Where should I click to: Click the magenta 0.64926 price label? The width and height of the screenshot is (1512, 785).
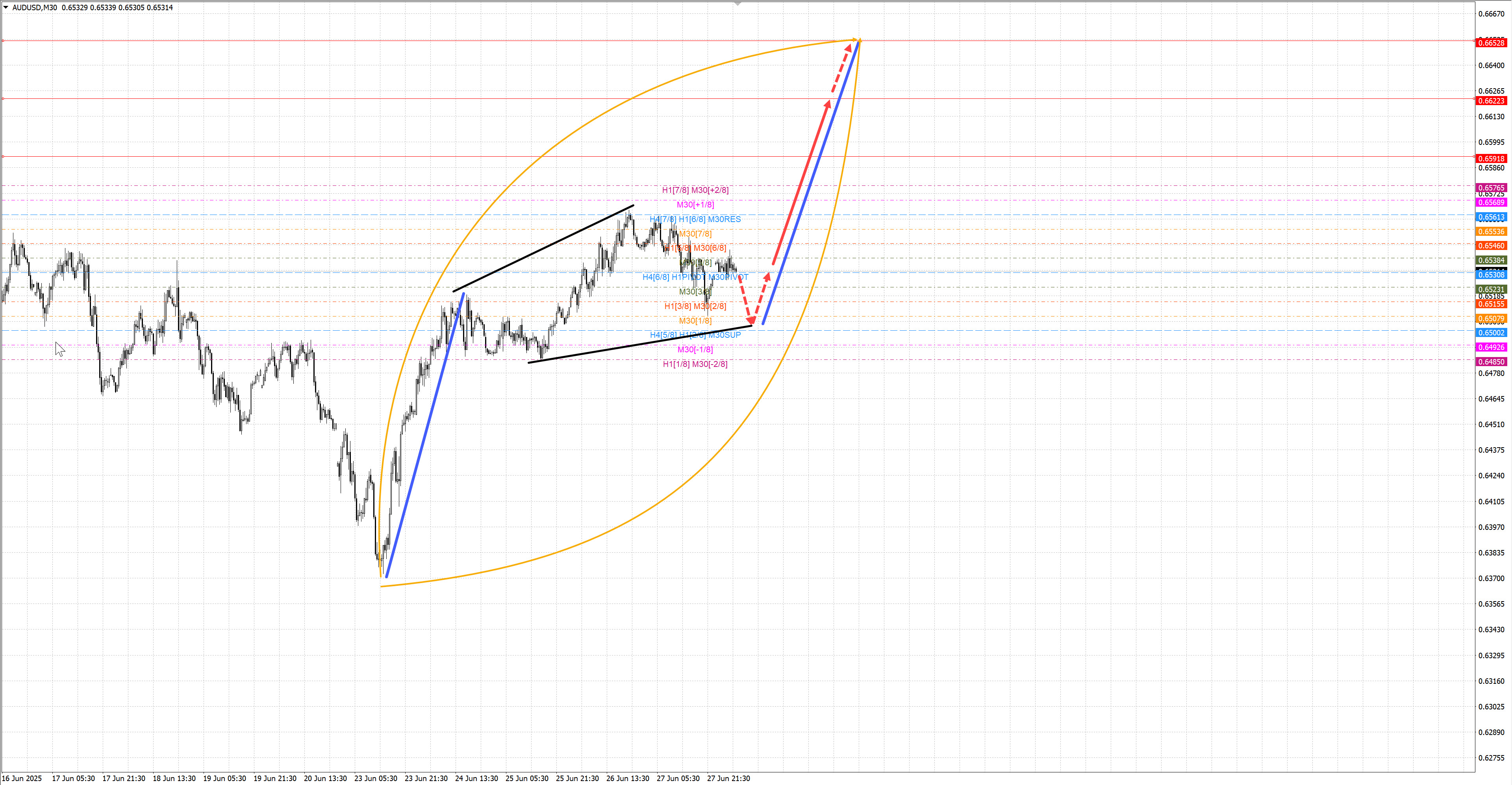[1491, 347]
